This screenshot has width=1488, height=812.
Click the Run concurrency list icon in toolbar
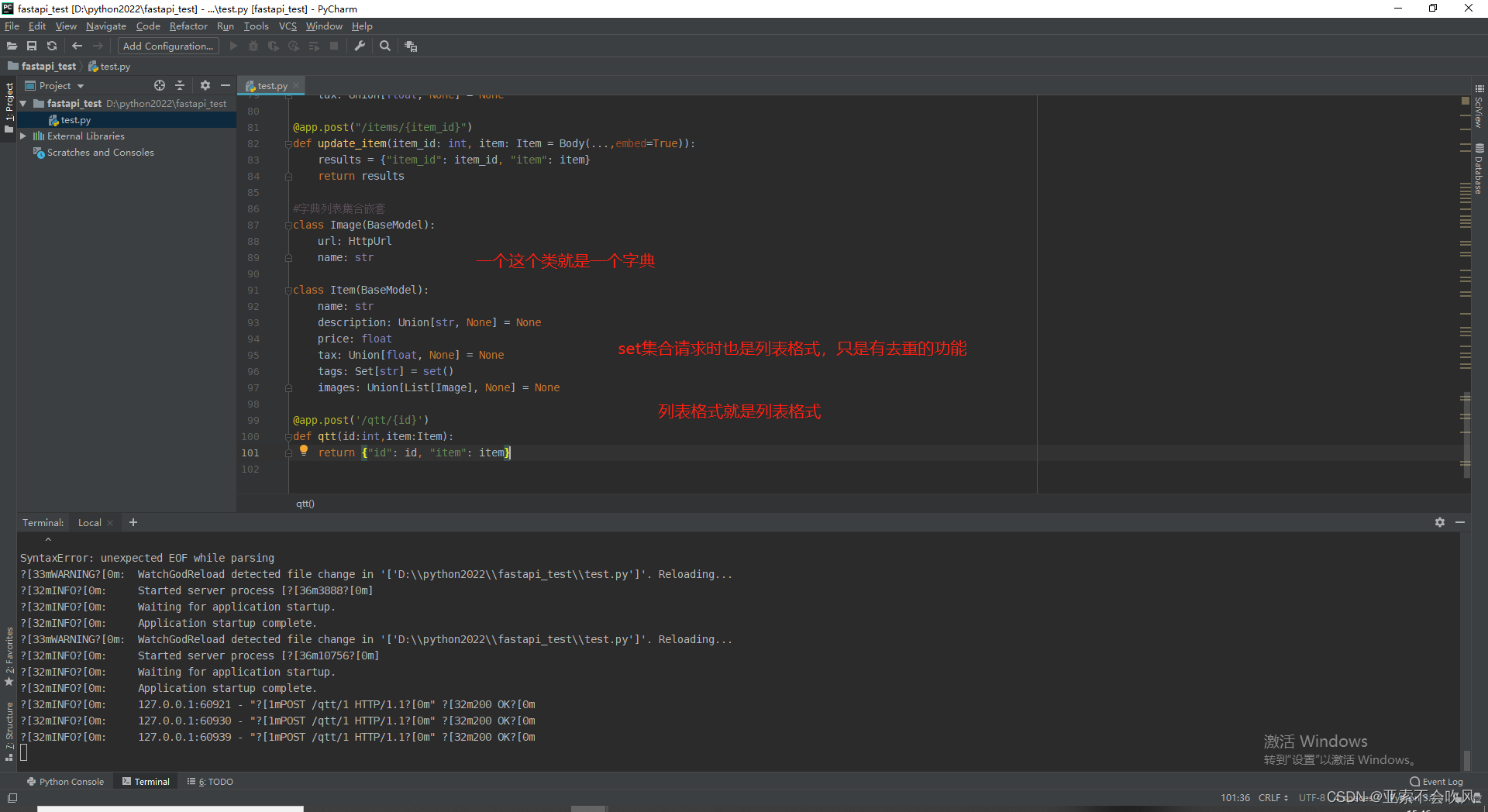pos(314,46)
